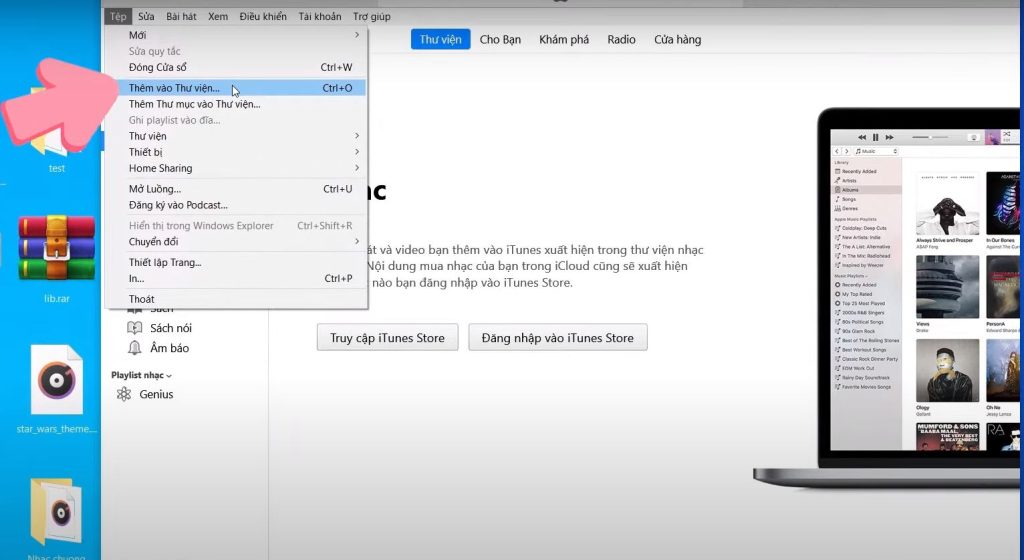Viewport: 1024px width, 560px height.
Task: Switch to the Radio tab
Action: click(621, 39)
